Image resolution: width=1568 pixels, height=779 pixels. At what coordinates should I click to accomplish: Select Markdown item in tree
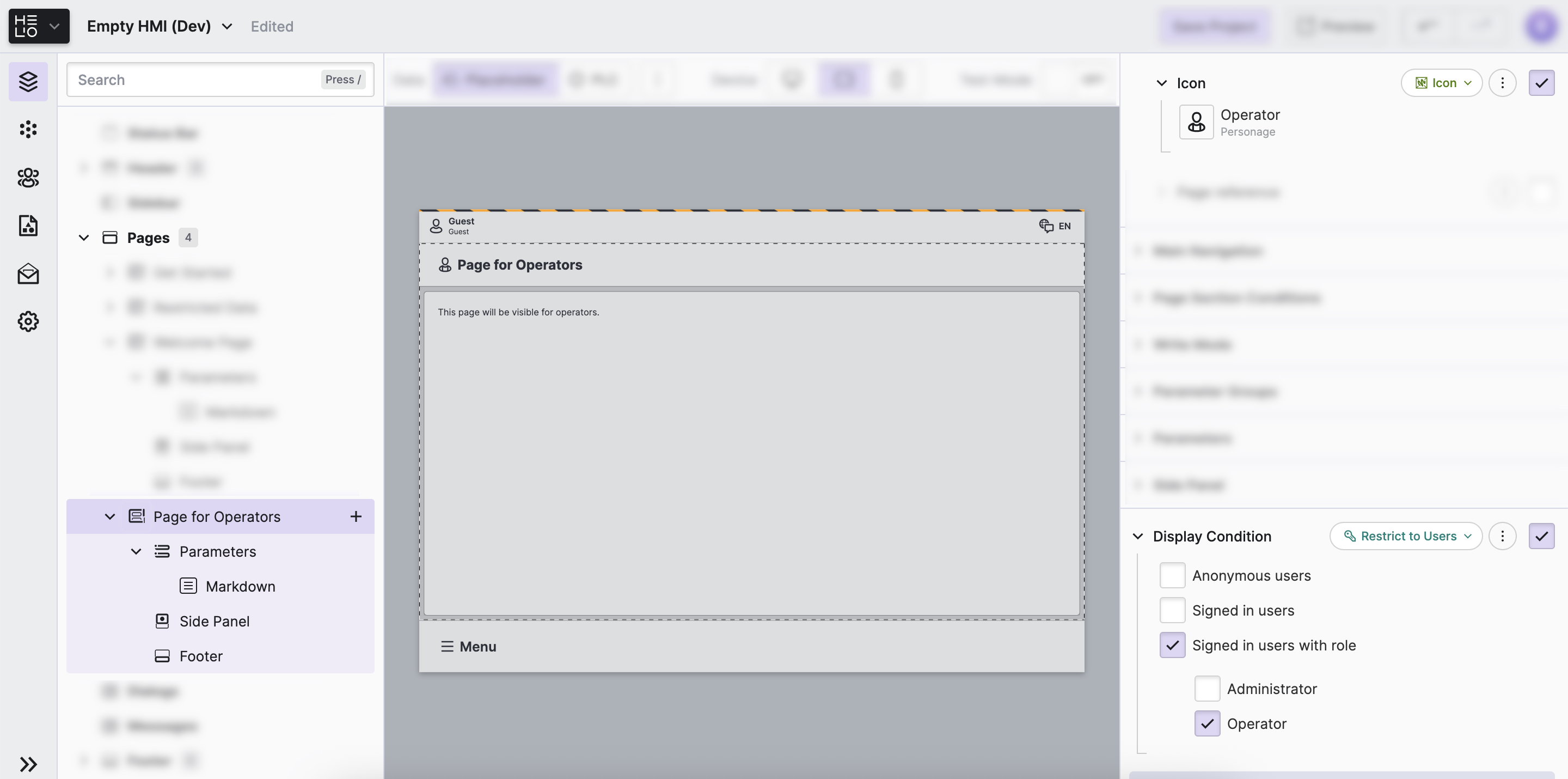[240, 586]
